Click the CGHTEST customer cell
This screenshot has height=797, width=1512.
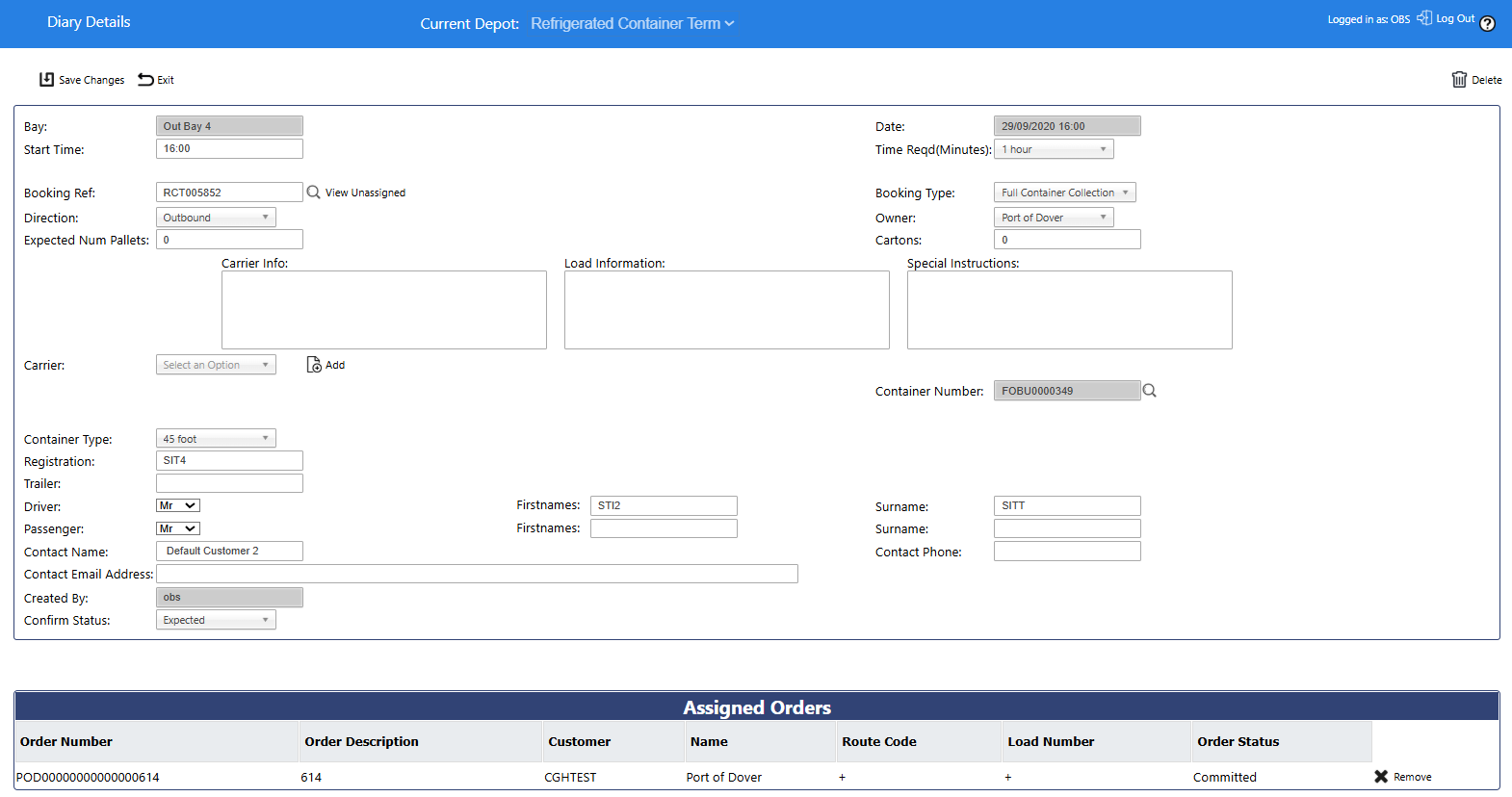[570, 777]
